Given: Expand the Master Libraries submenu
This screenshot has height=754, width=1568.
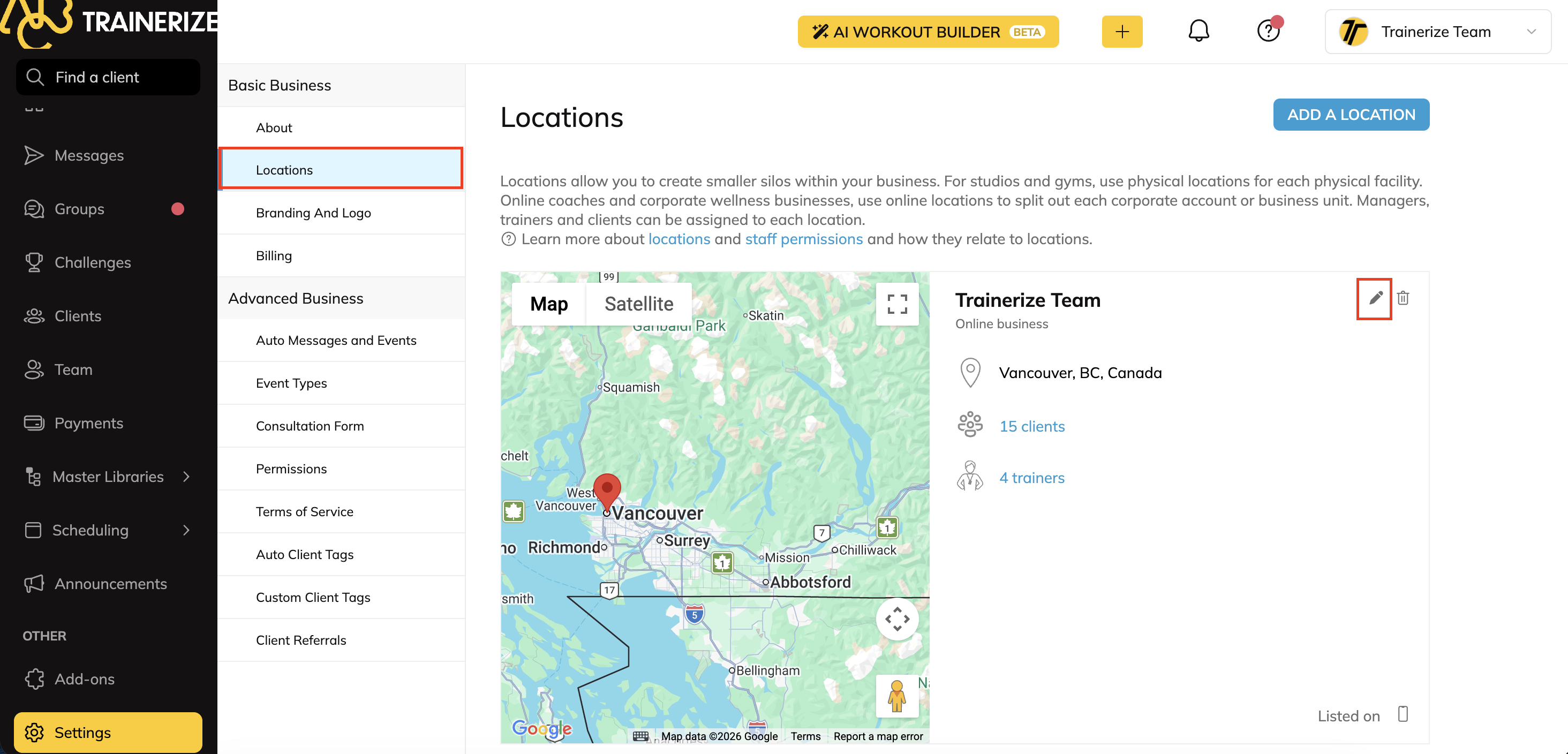Looking at the screenshot, I should coord(186,477).
